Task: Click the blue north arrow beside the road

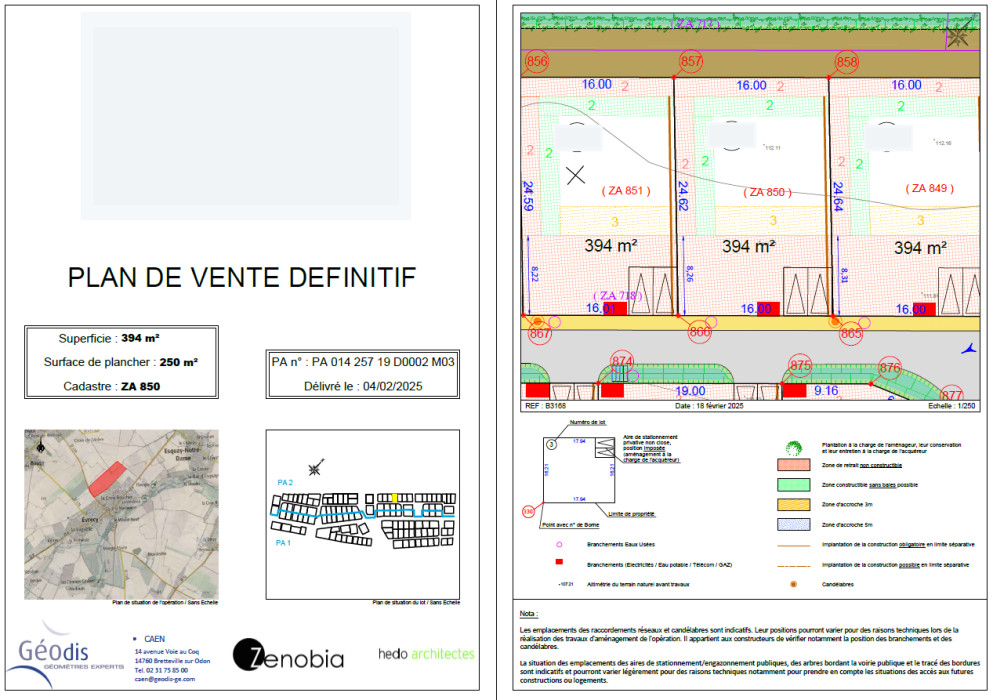Action: (x=964, y=348)
